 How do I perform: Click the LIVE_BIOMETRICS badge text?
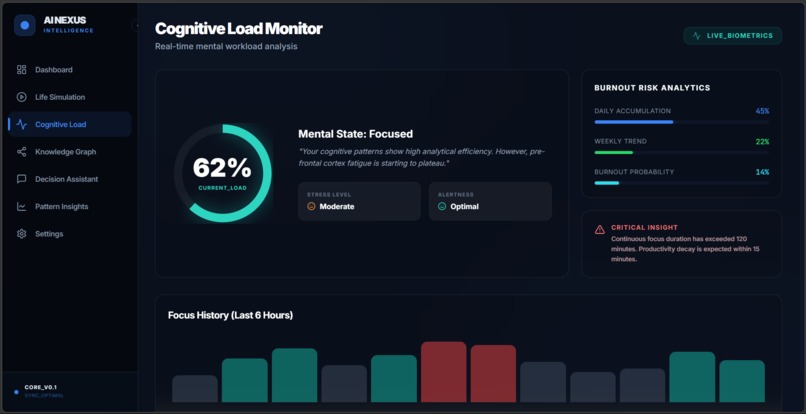(x=740, y=36)
